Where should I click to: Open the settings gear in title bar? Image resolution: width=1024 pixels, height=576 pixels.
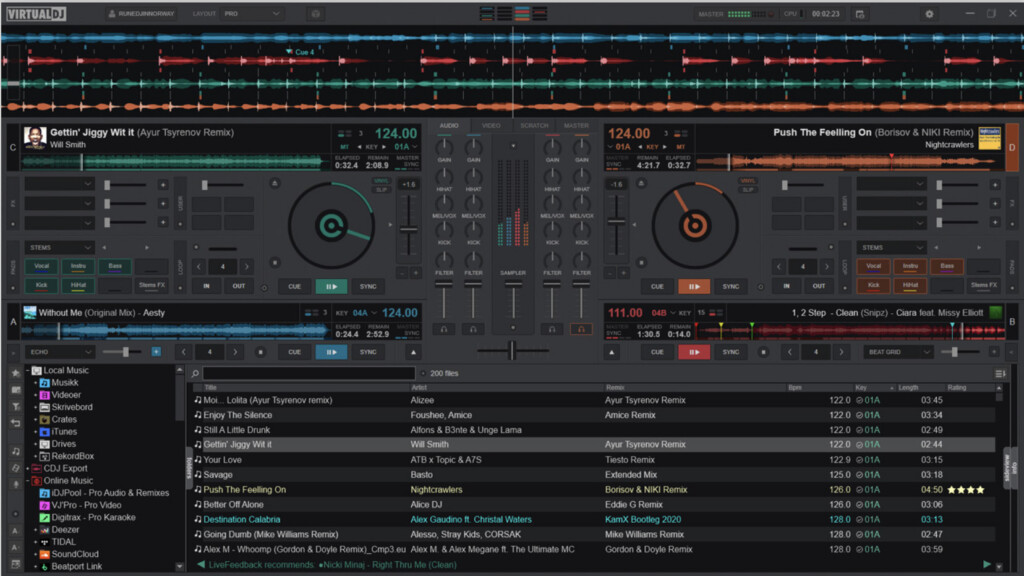click(929, 14)
